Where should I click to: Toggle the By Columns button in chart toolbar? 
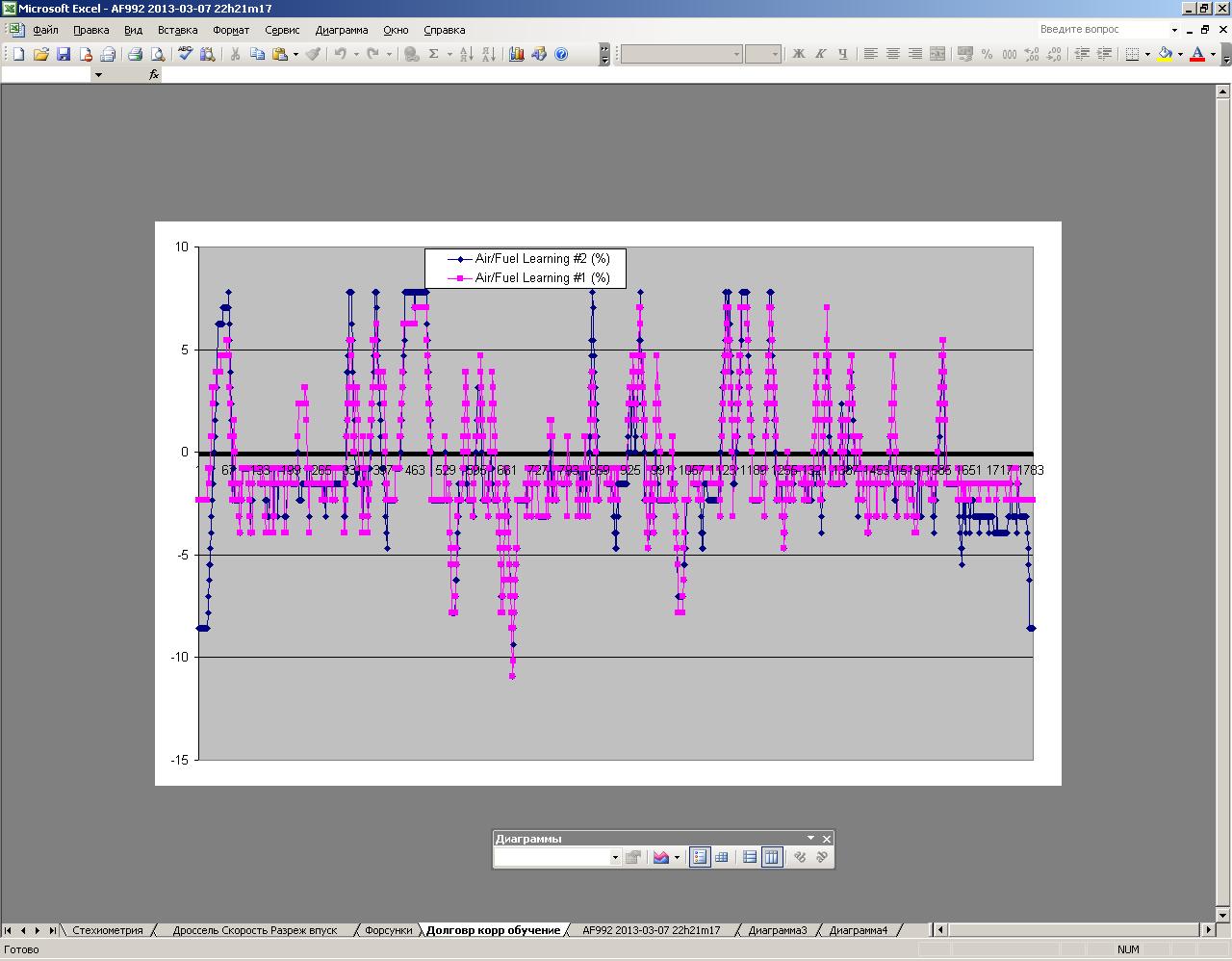771,857
